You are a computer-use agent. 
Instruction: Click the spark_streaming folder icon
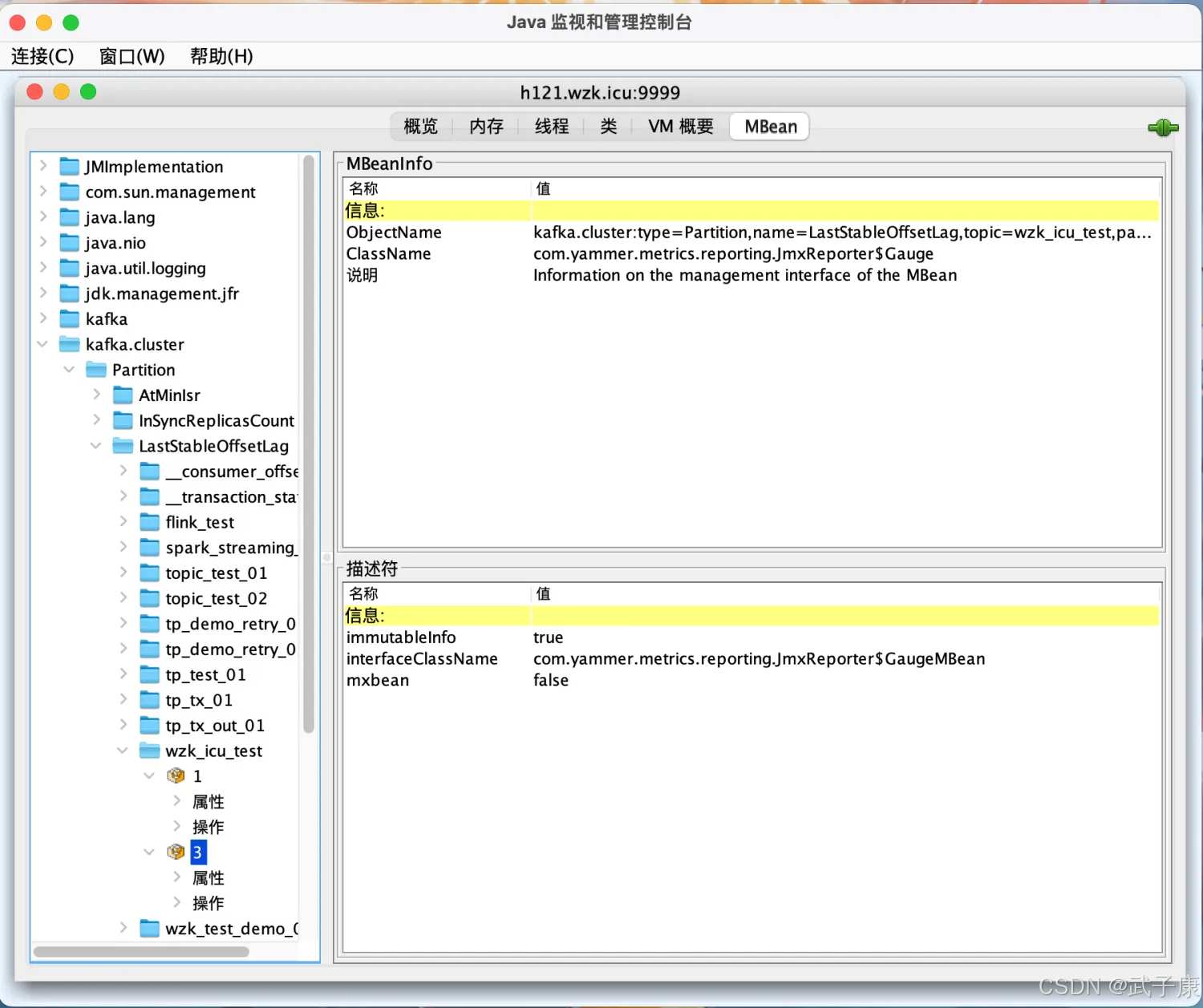tap(150, 548)
